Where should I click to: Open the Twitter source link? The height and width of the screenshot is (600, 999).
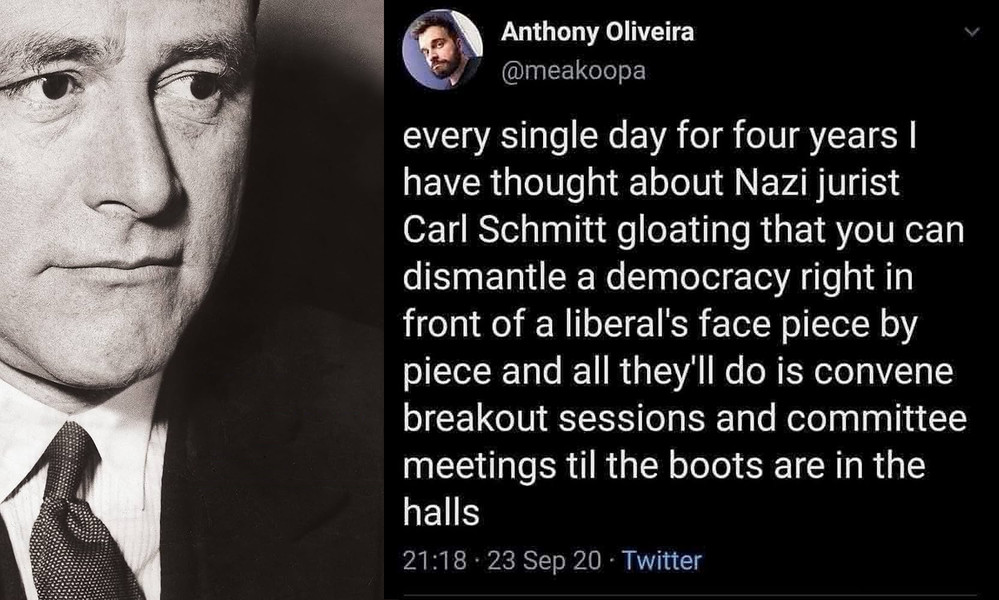click(662, 561)
